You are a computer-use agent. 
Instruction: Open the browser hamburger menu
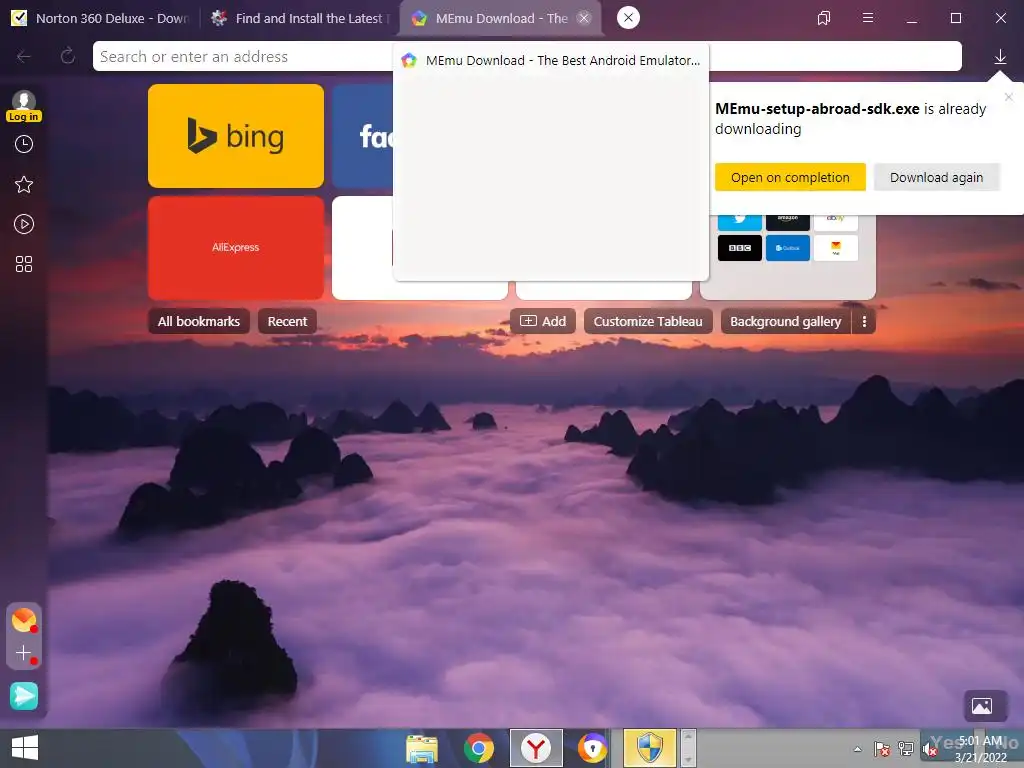click(x=868, y=18)
